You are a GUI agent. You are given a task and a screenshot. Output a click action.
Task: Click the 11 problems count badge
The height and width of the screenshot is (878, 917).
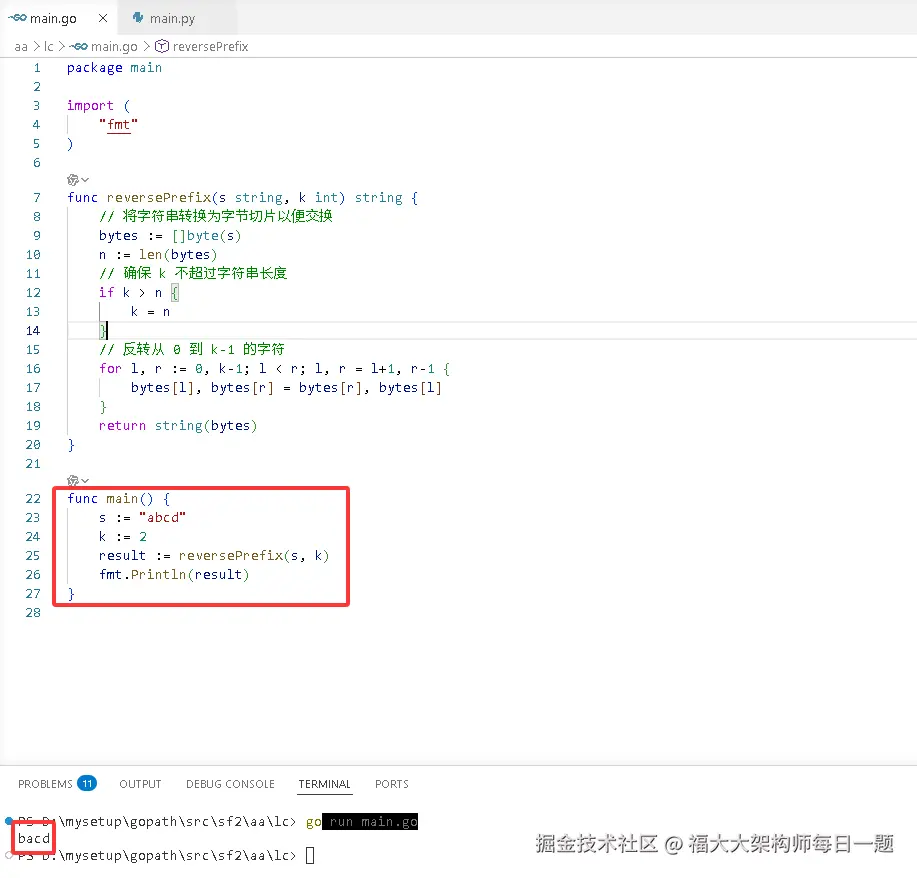pos(87,783)
